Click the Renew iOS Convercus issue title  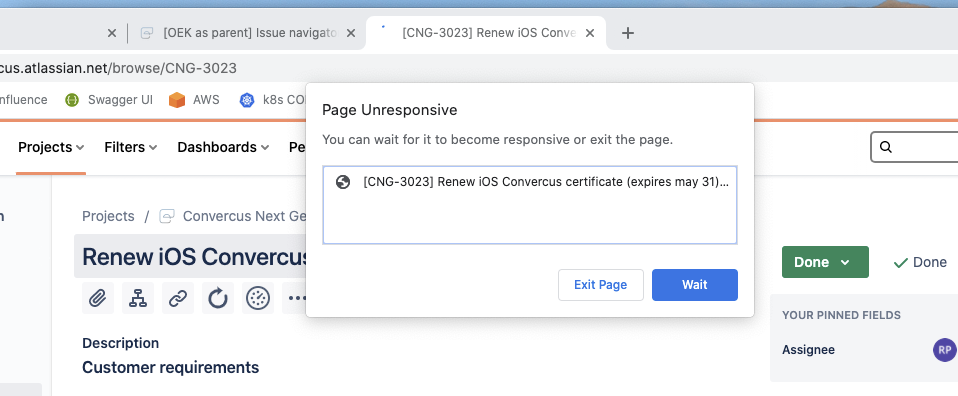[194, 257]
